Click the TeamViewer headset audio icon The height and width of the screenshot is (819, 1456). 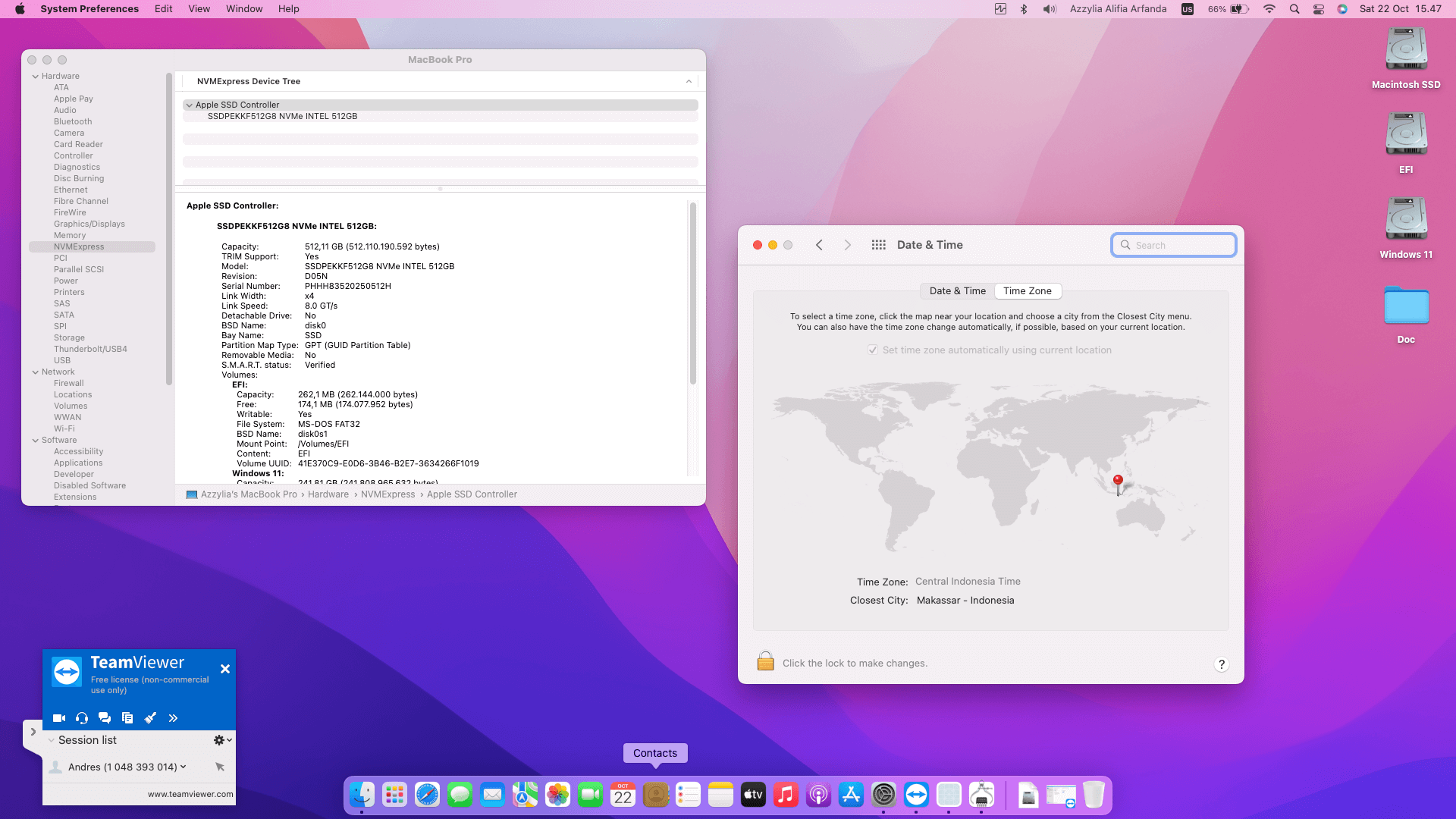[x=82, y=718]
